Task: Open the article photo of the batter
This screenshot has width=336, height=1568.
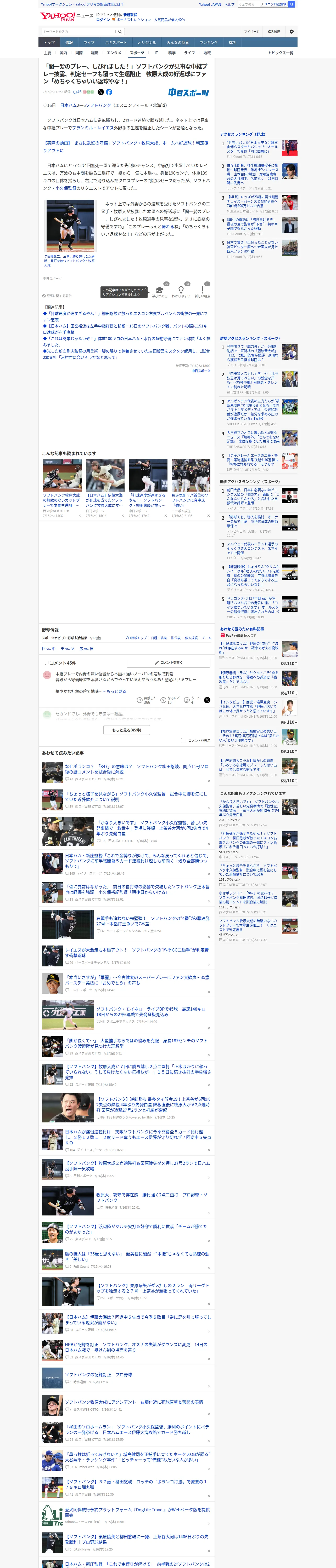Action: pyautogui.click(x=70, y=226)
